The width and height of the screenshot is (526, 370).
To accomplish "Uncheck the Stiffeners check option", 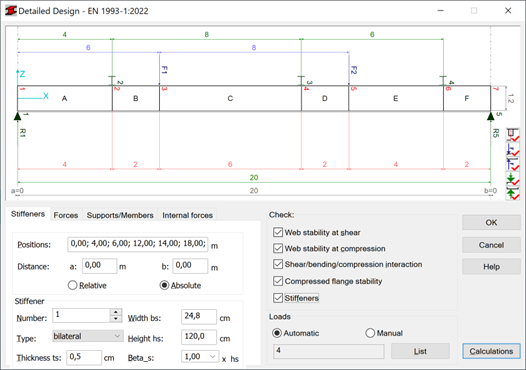I will (278, 298).
